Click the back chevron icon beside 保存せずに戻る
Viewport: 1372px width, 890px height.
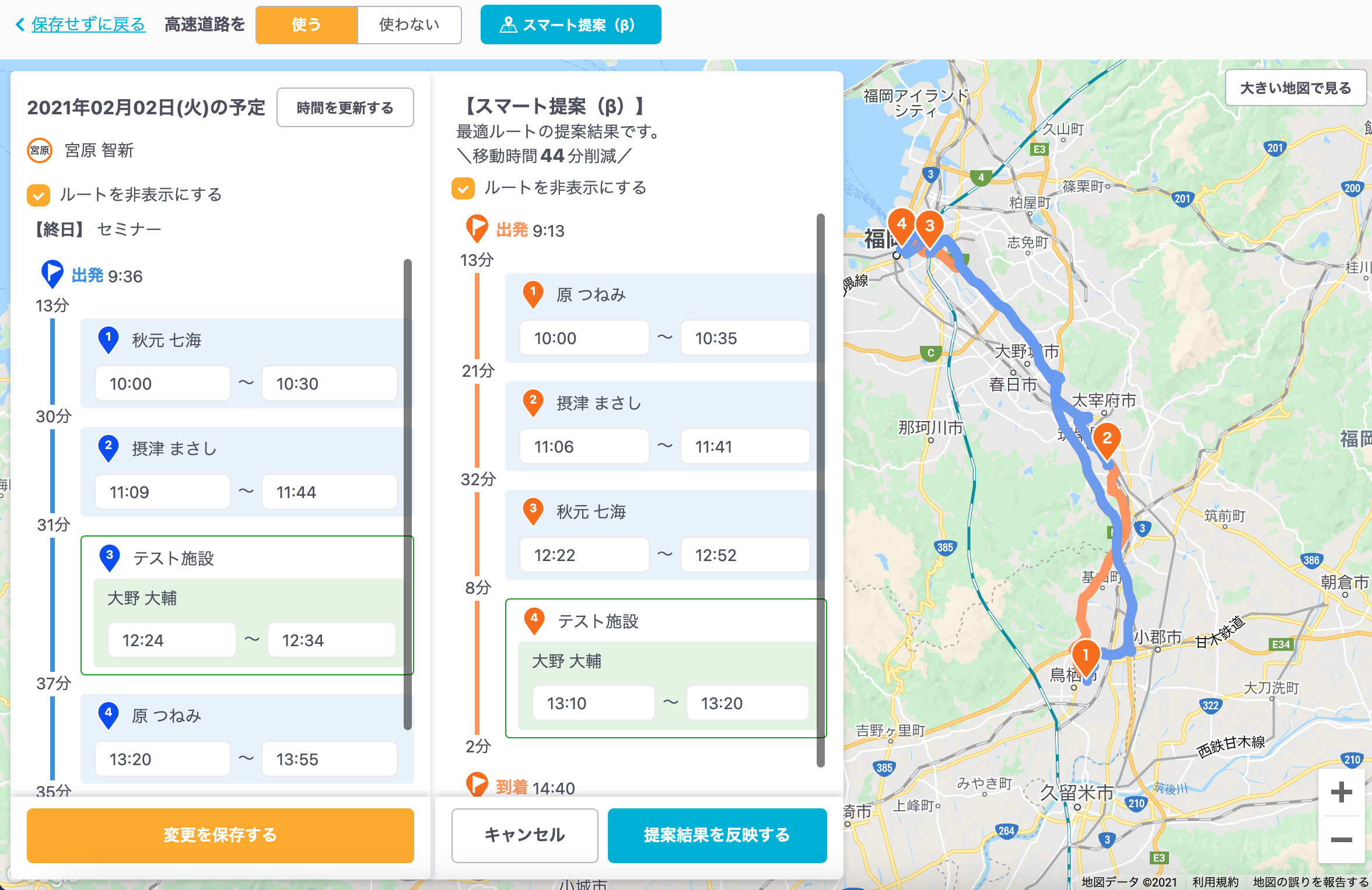coord(20,24)
